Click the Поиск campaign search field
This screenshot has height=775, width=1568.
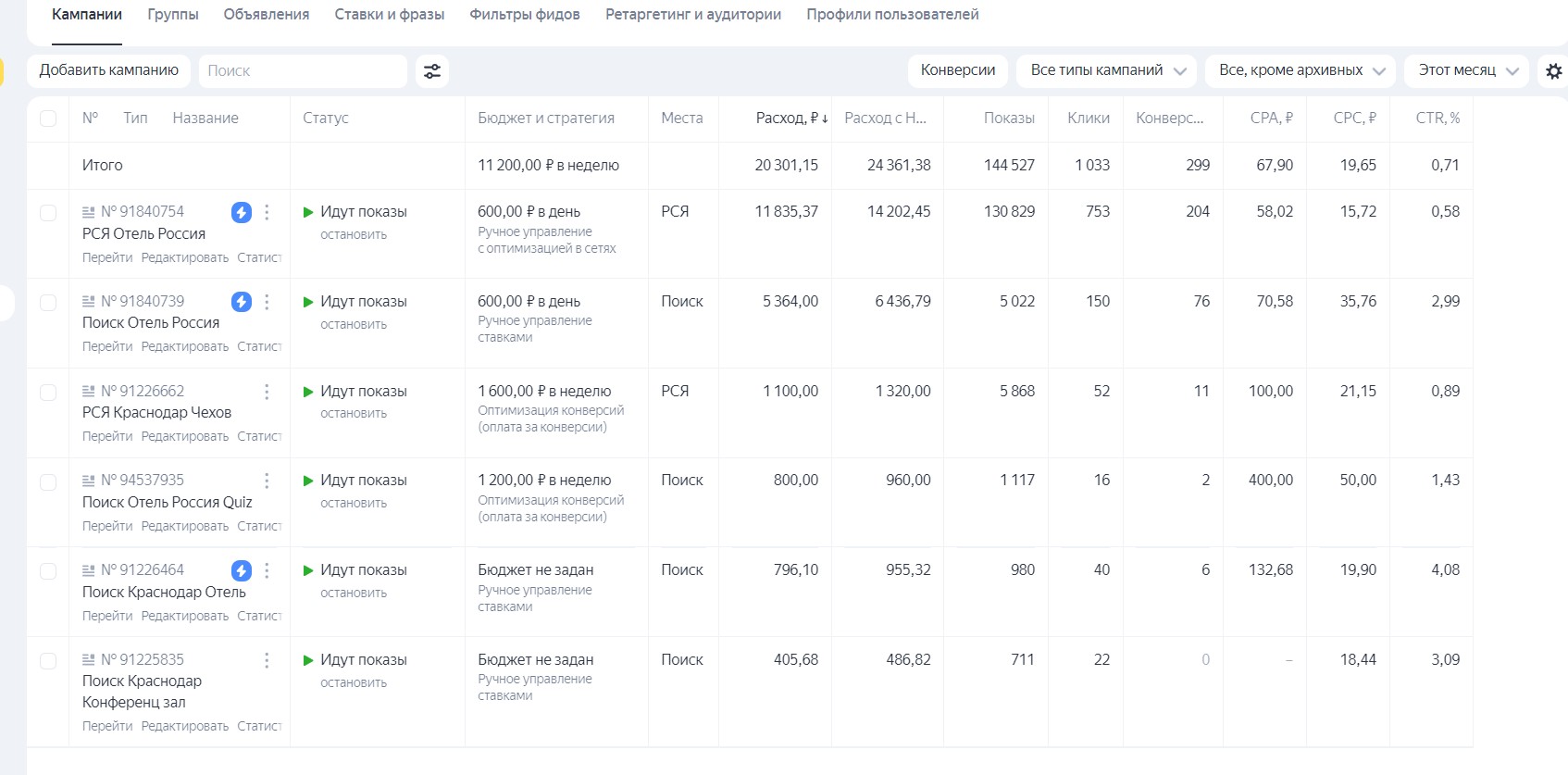click(x=303, y=71)
